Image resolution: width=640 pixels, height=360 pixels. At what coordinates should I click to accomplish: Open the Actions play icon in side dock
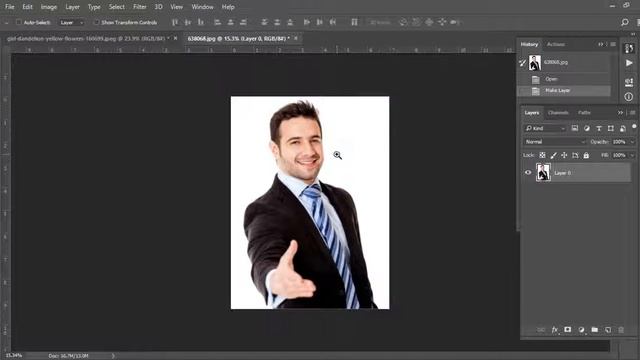point(629,63)
